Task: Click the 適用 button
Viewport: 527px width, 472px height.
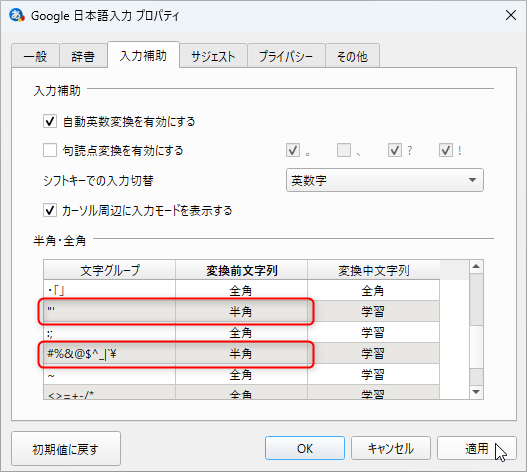Action: (477, 448)
